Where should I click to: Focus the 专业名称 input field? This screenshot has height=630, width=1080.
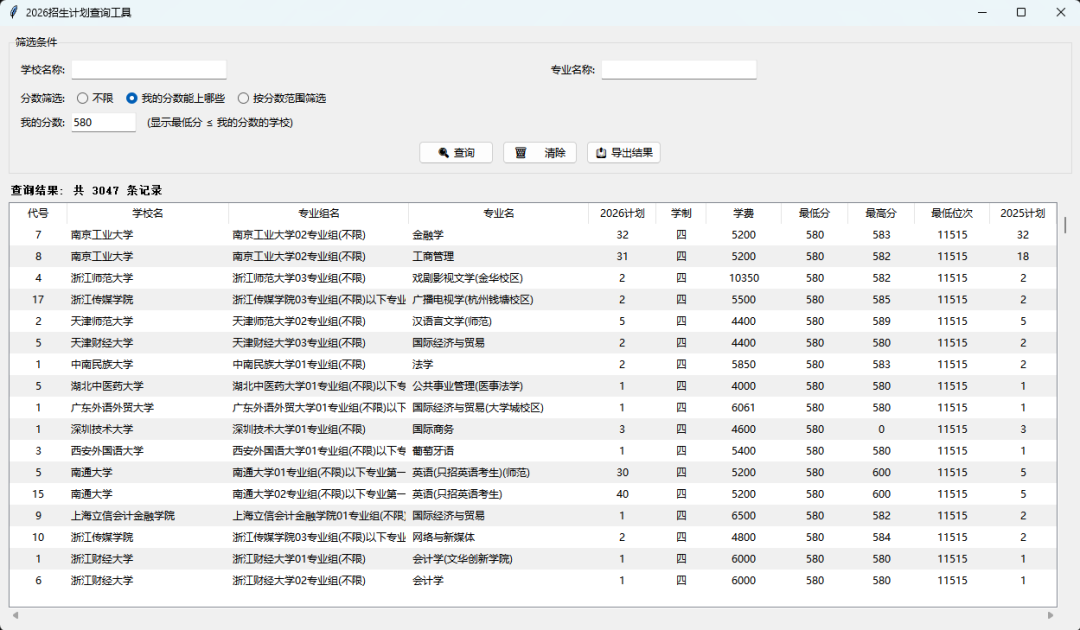point(678,70)
